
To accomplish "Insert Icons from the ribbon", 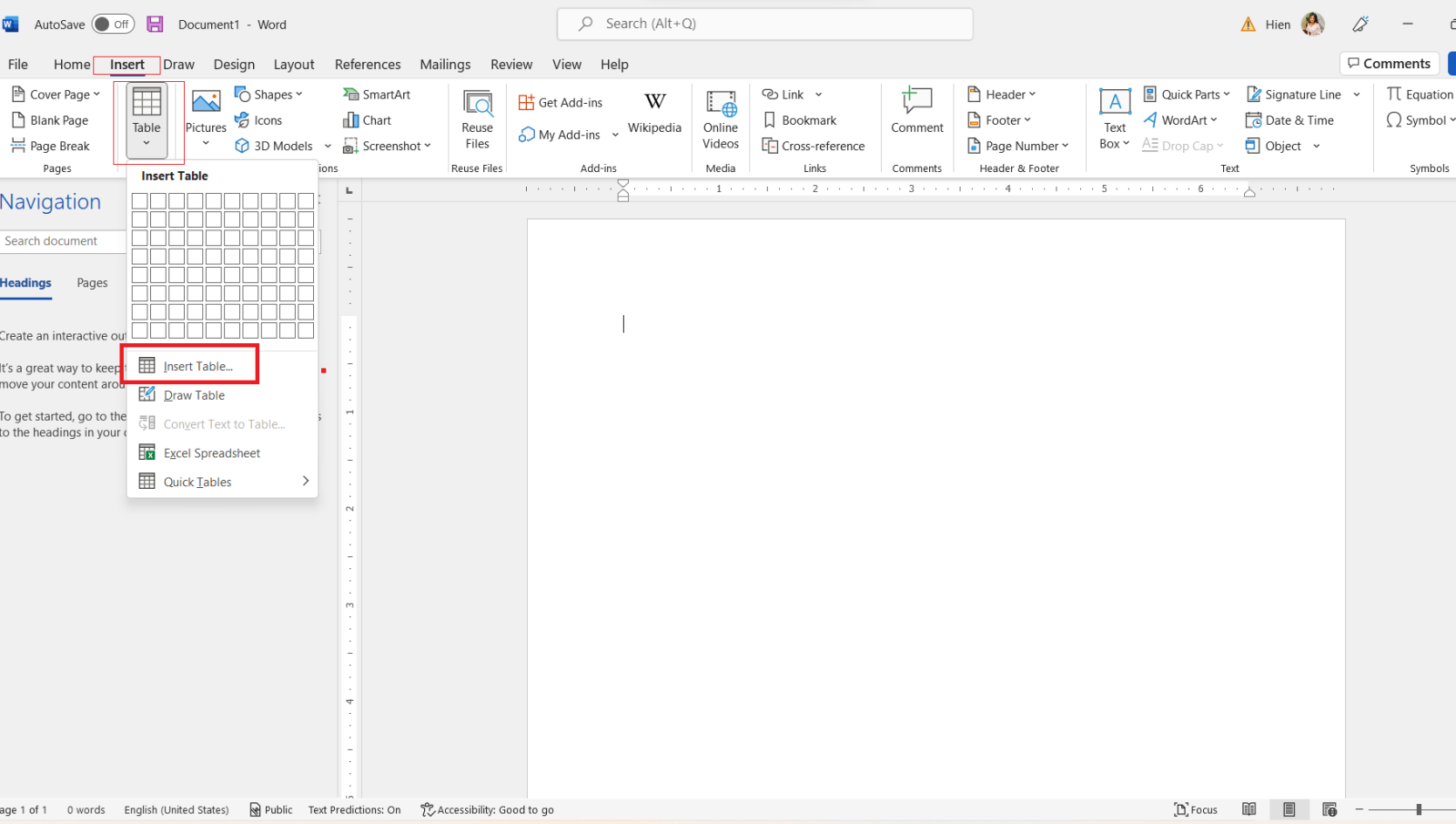I will tap(258, 120).
